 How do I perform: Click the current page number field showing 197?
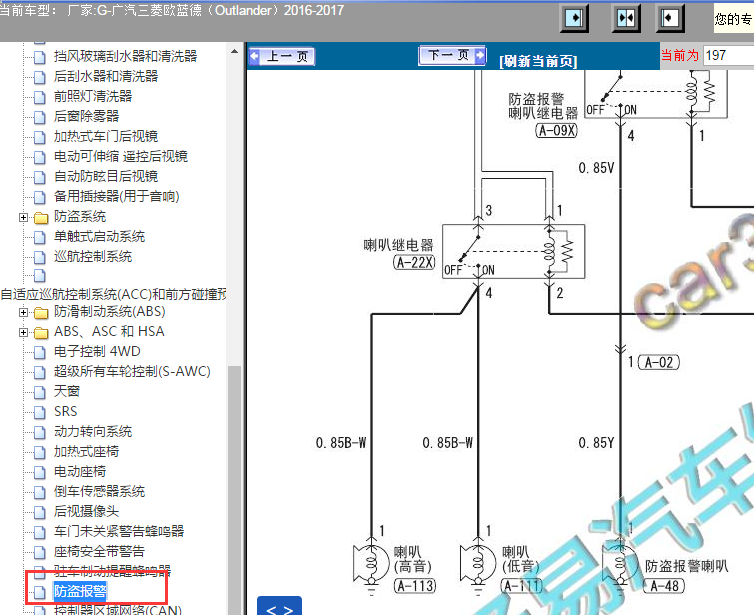click(728, 55)
